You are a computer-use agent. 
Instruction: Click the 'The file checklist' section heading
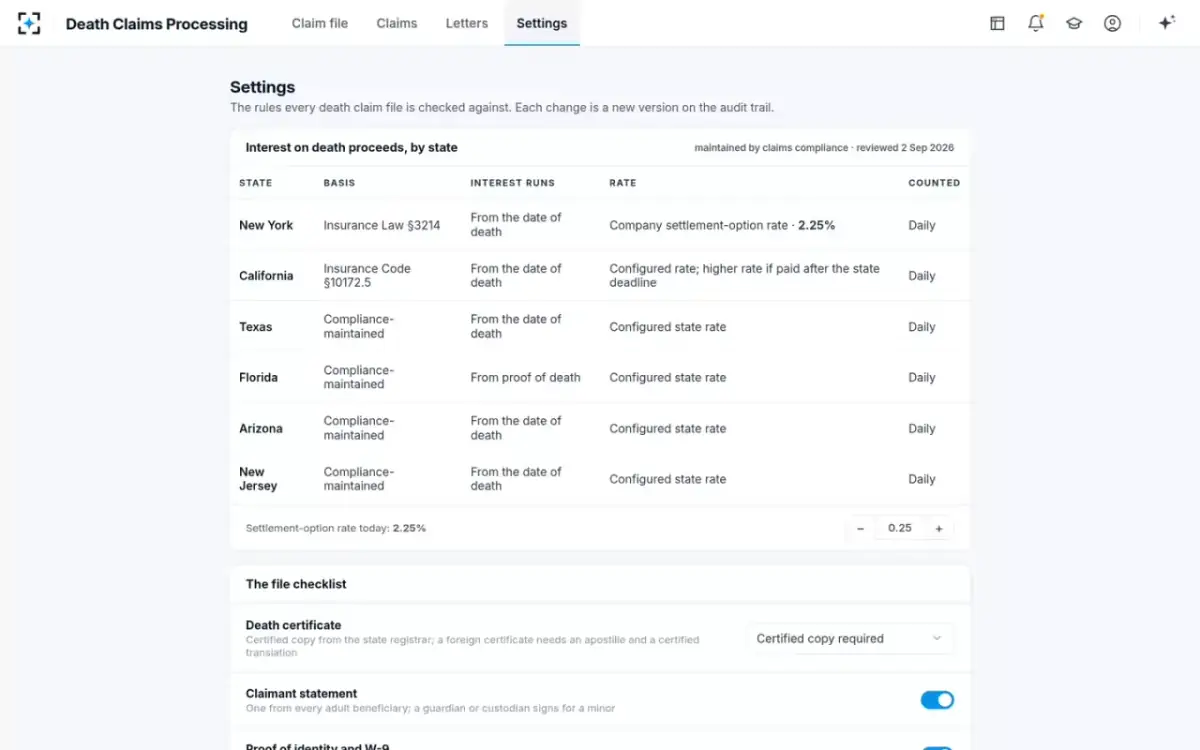pos(296,584)
